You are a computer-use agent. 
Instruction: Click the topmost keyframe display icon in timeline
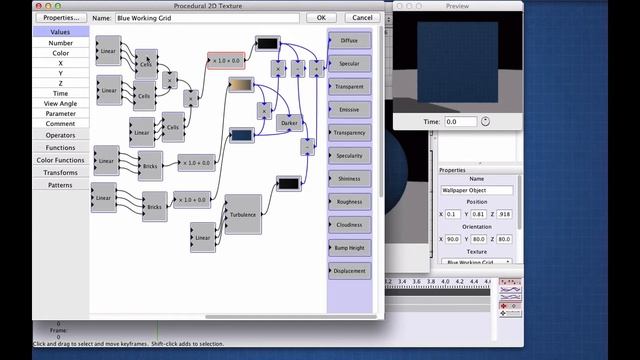[x=510, y=282]
